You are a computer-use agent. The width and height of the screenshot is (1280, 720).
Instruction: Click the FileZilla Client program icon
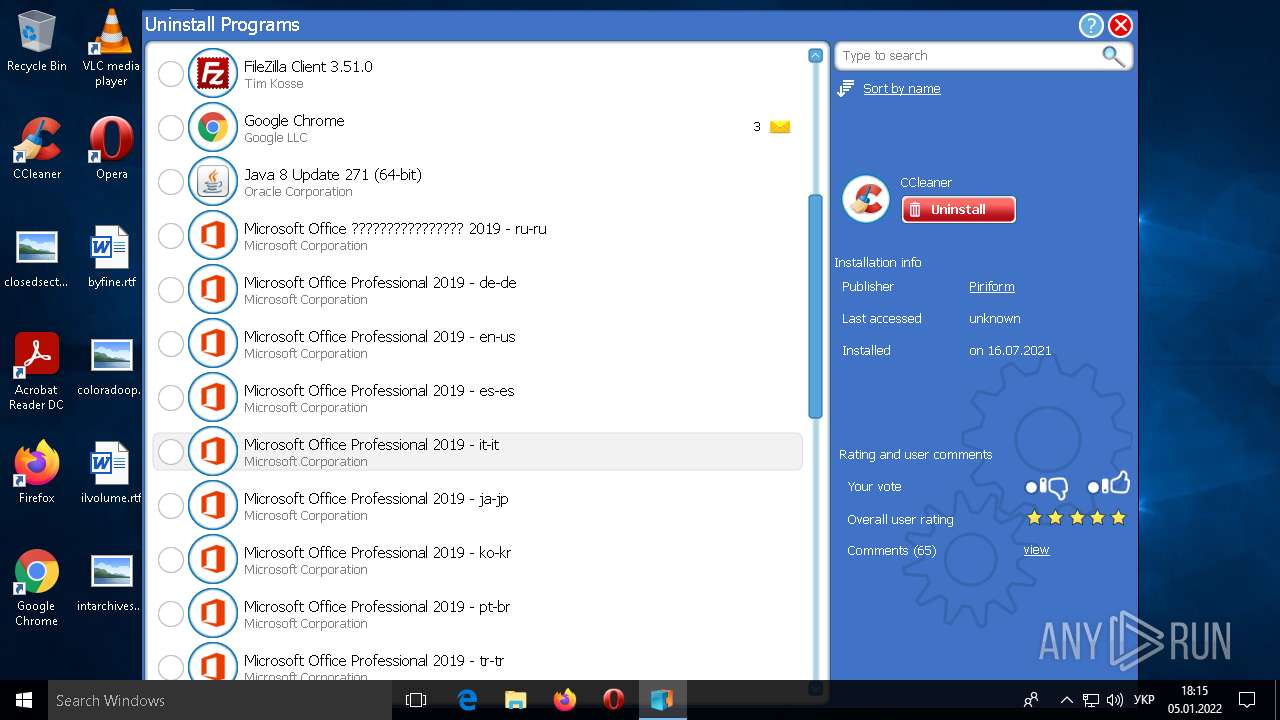212,73
